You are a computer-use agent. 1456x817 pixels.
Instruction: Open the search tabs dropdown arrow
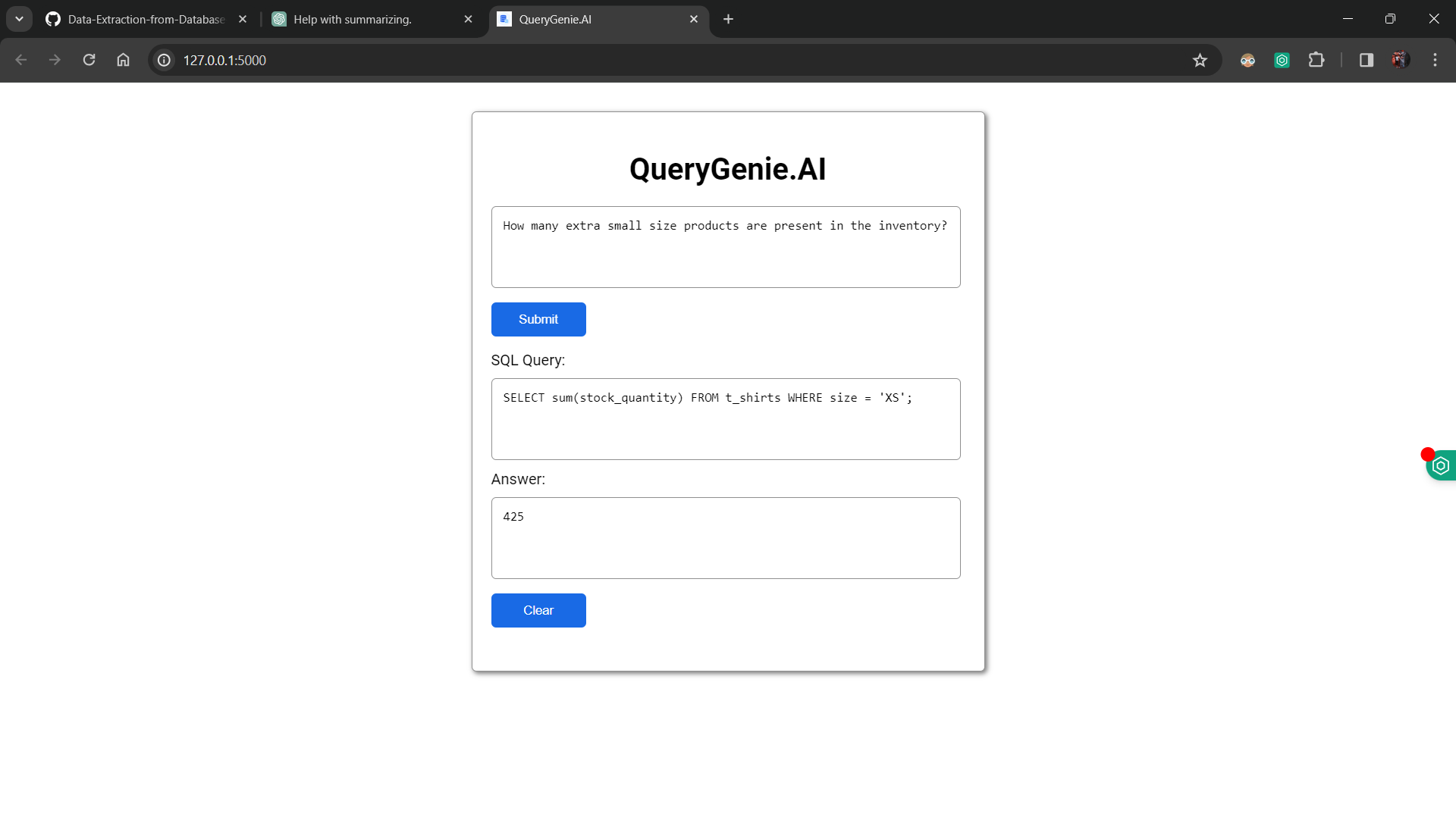[x=20, y=19]
